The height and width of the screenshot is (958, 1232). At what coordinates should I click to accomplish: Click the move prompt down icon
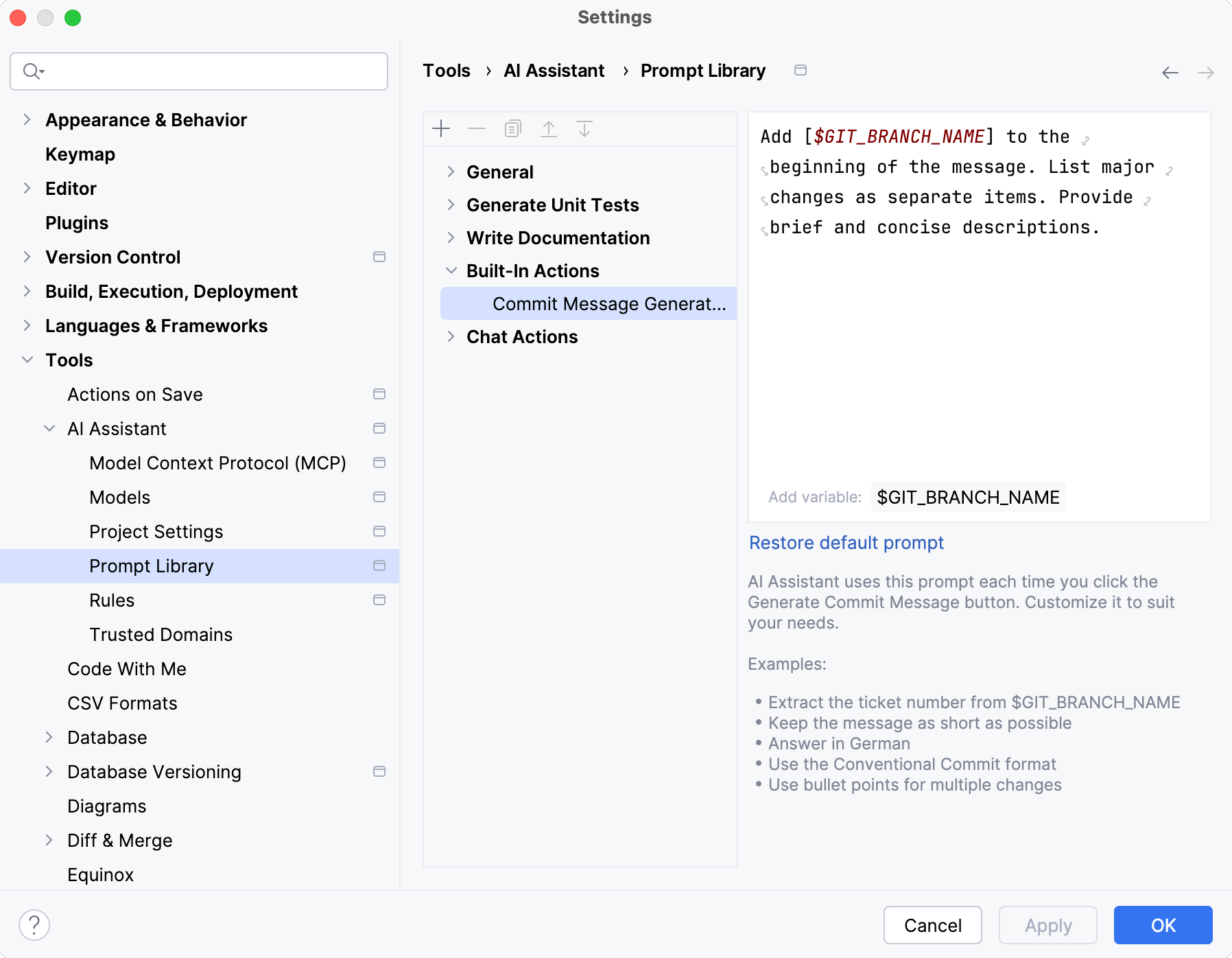pos(584,129)
